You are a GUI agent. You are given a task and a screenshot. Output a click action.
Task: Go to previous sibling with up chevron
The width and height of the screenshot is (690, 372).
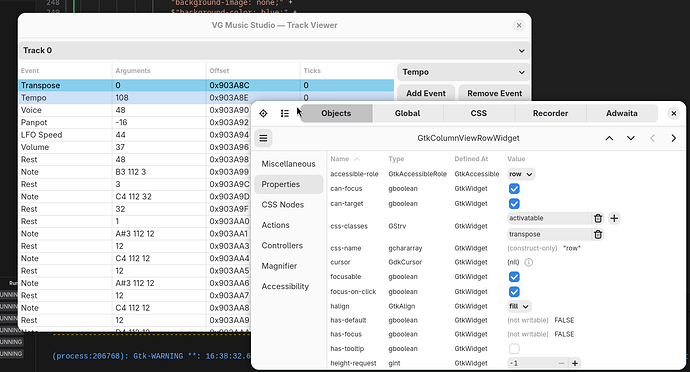click(609, 138)
